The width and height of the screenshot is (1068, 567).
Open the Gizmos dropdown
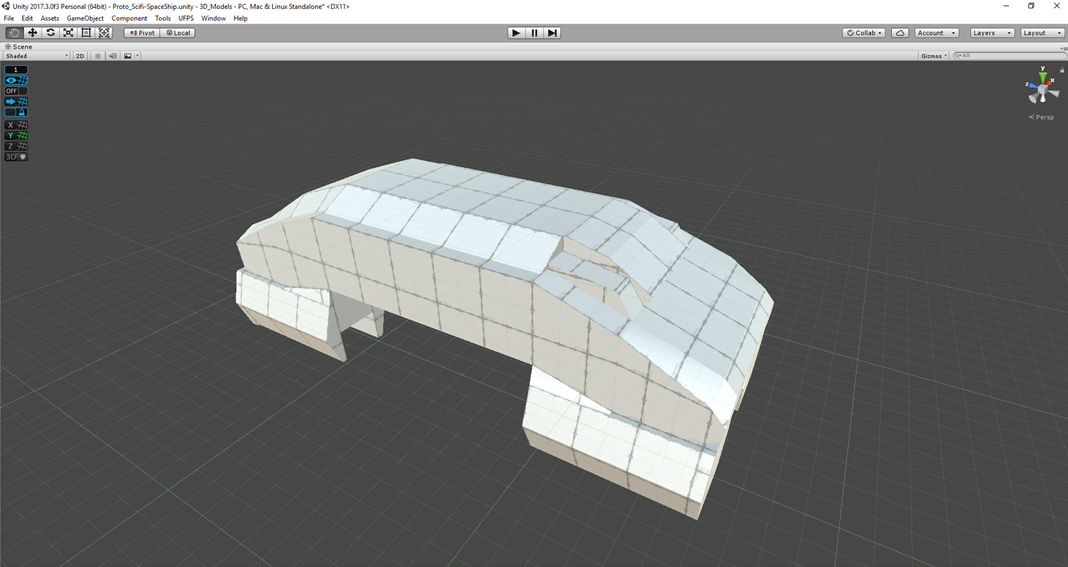(x=934, y=56)
